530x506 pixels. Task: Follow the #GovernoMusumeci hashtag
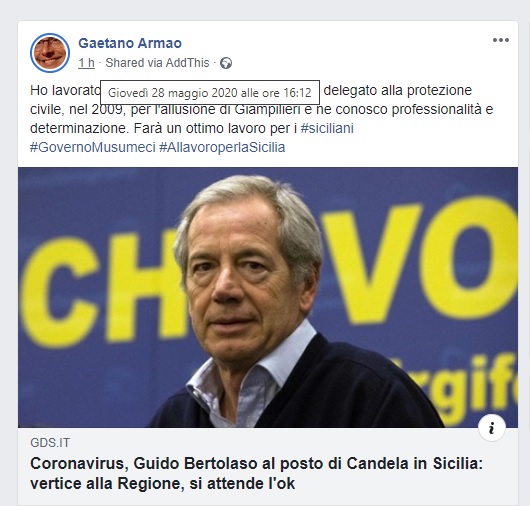(x=93, y=147)
